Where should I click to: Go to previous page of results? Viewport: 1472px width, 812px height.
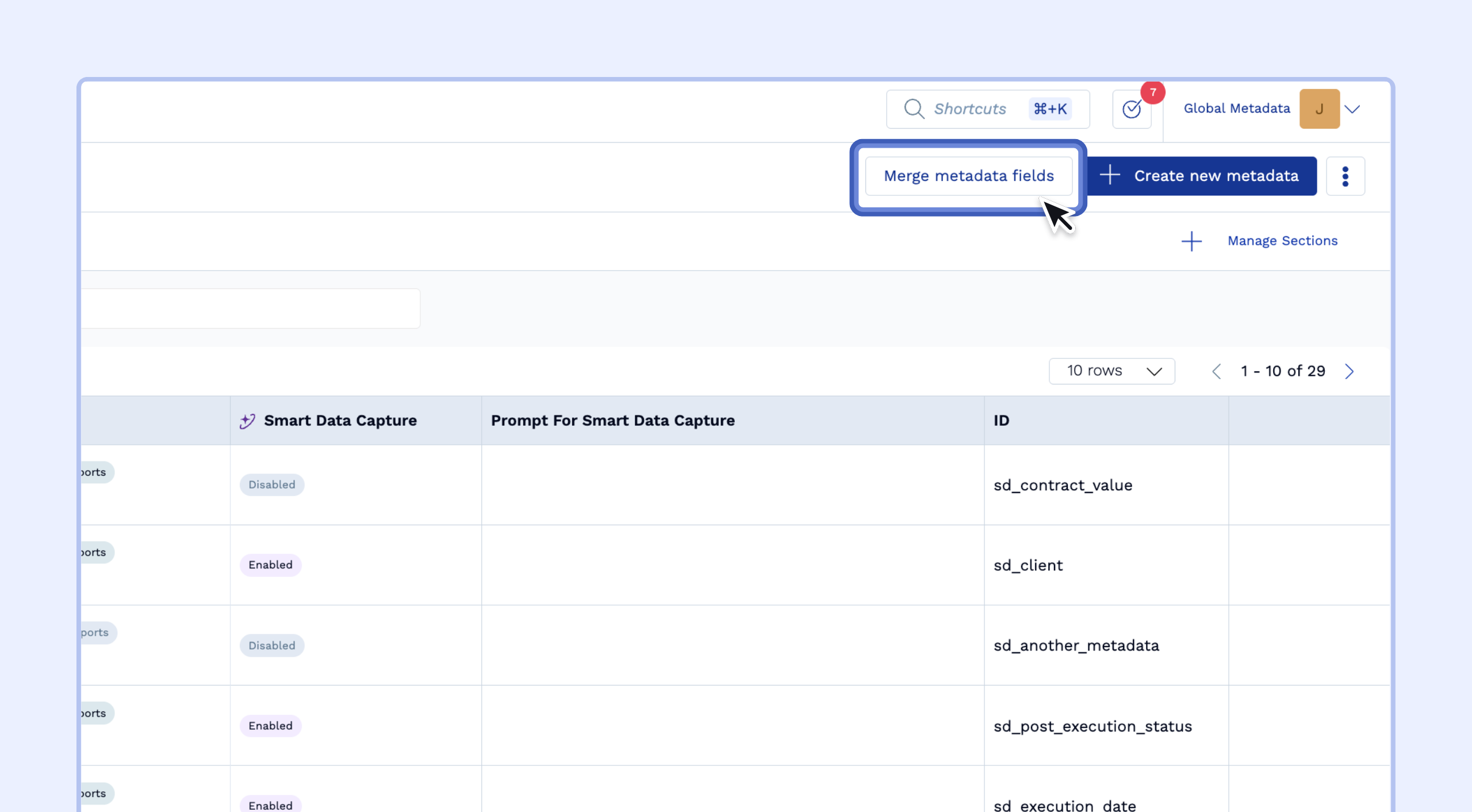click(x=1216, y=371)
